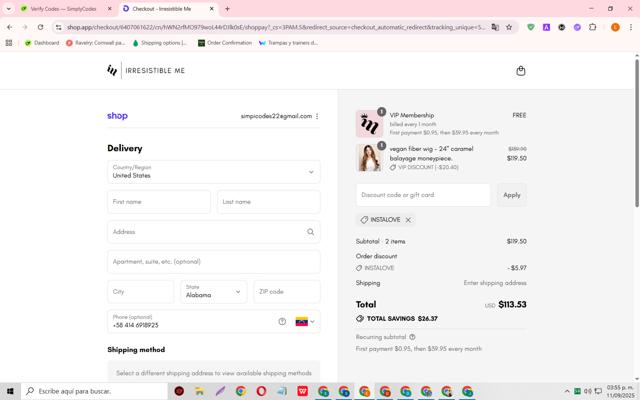Click the TOTAL SAVINGS $26.37 text
This screenshot has width=640, height=400.
402,319
